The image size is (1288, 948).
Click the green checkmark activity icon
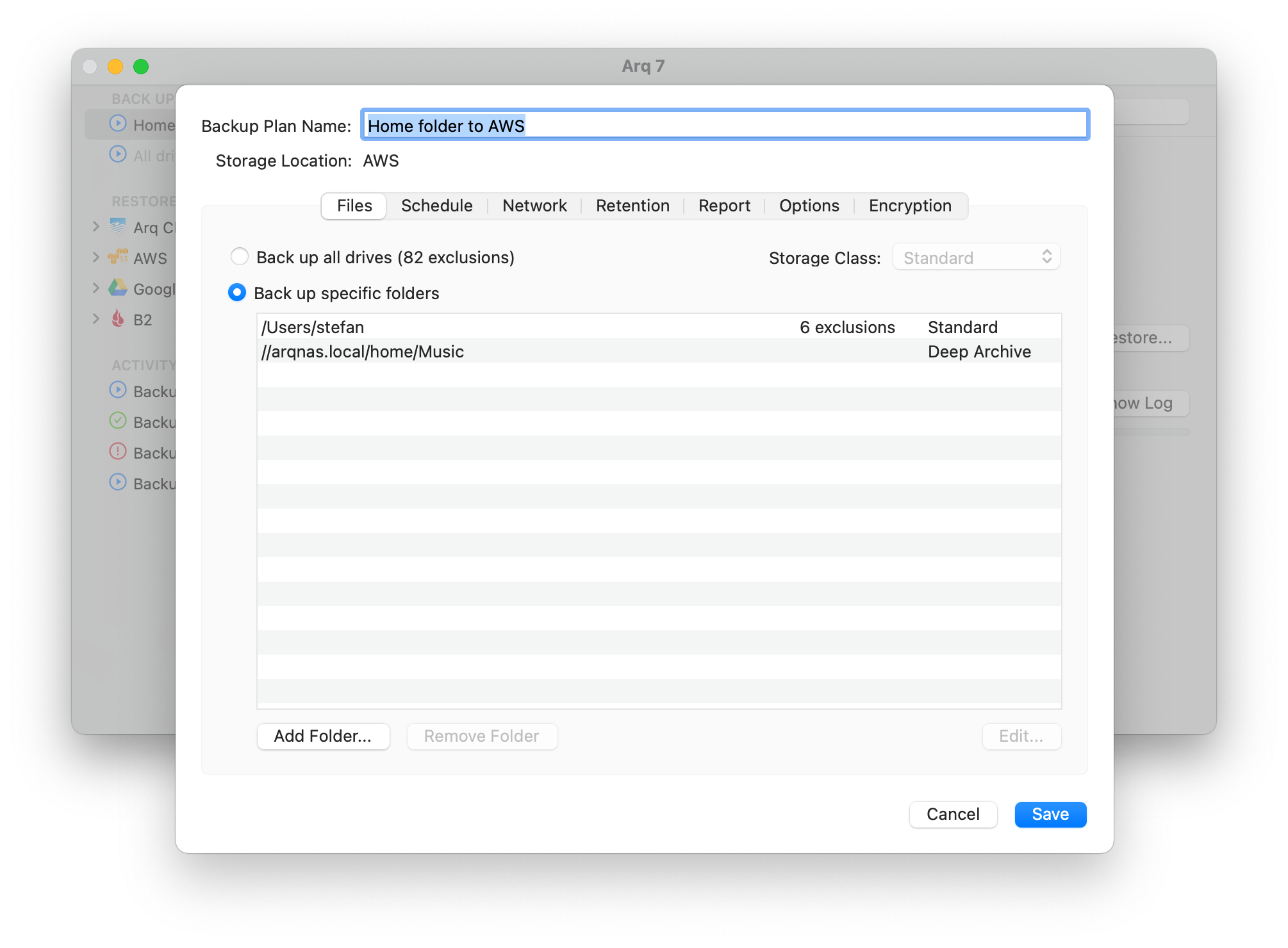[x=118, y=421]
